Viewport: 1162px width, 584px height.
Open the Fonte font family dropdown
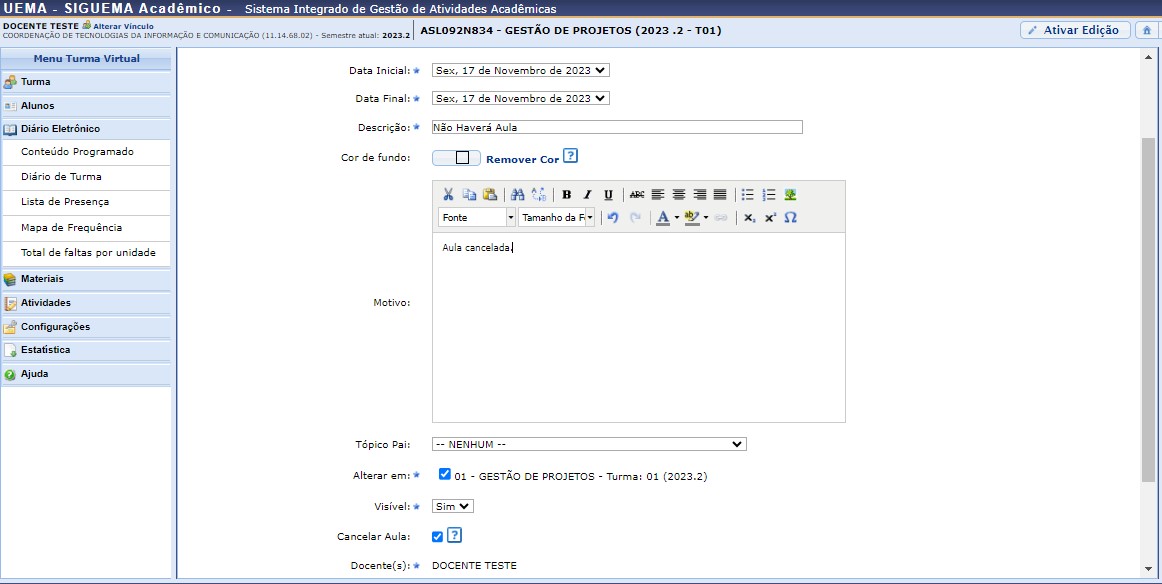tap(477, 218)
